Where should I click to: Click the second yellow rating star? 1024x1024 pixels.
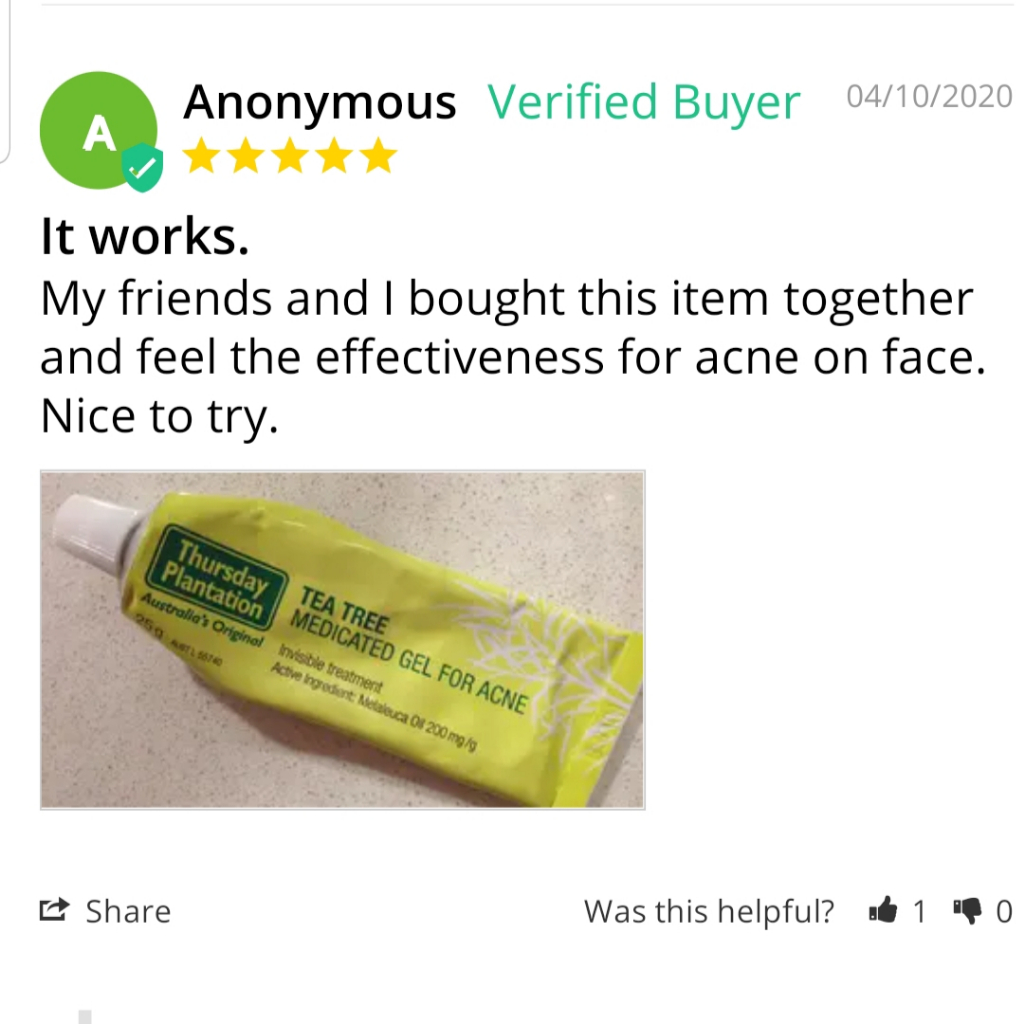click(x=246, y=155)
